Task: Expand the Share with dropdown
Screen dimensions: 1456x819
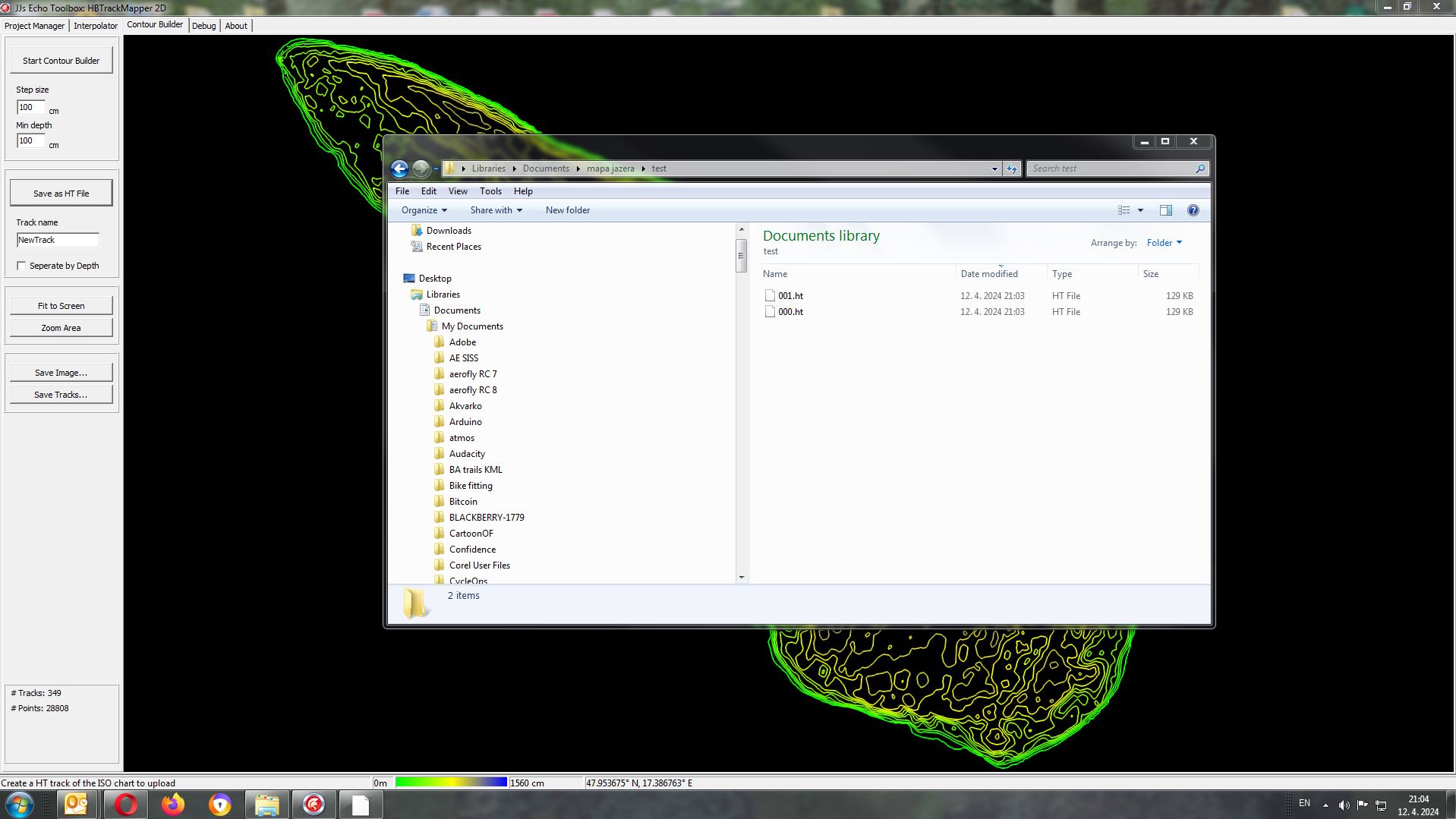Action: [496, 210]
